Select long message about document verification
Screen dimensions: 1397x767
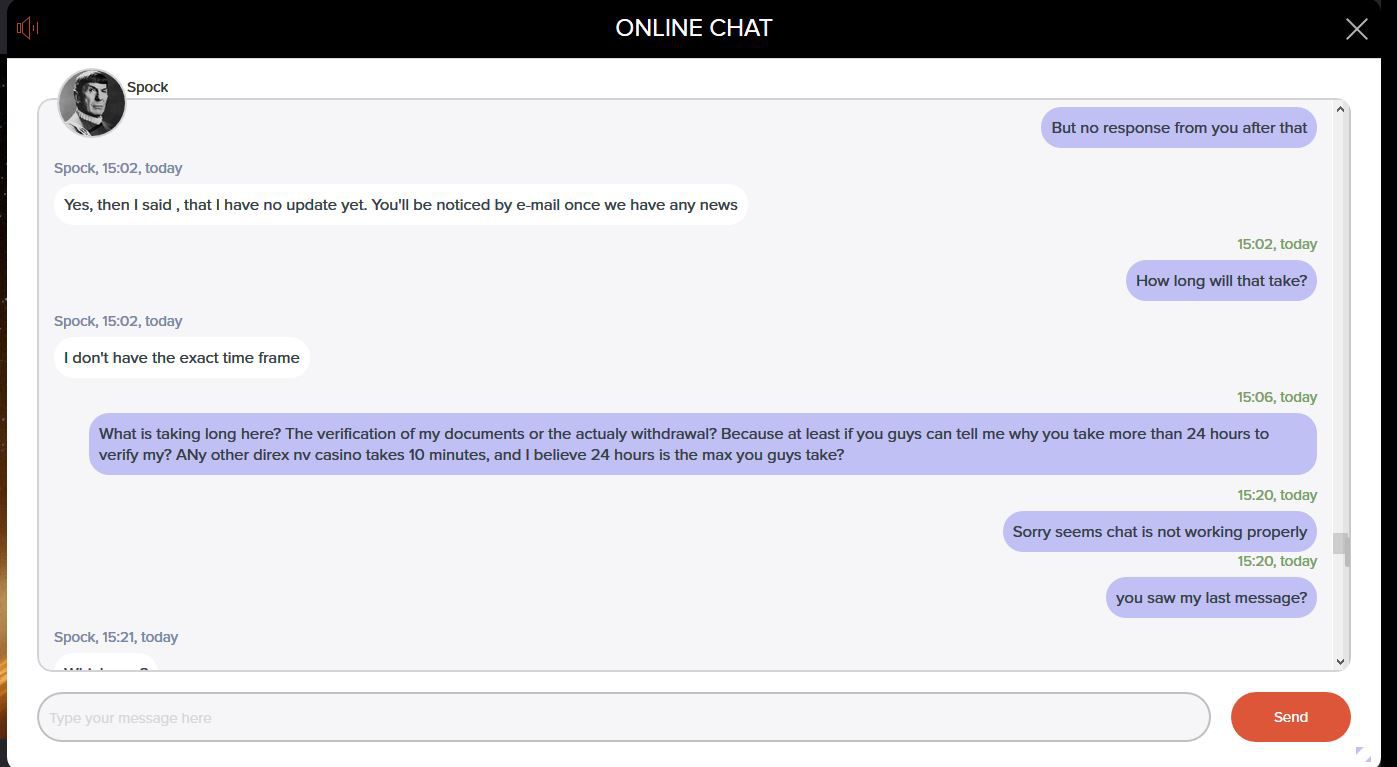pos(702,444)
